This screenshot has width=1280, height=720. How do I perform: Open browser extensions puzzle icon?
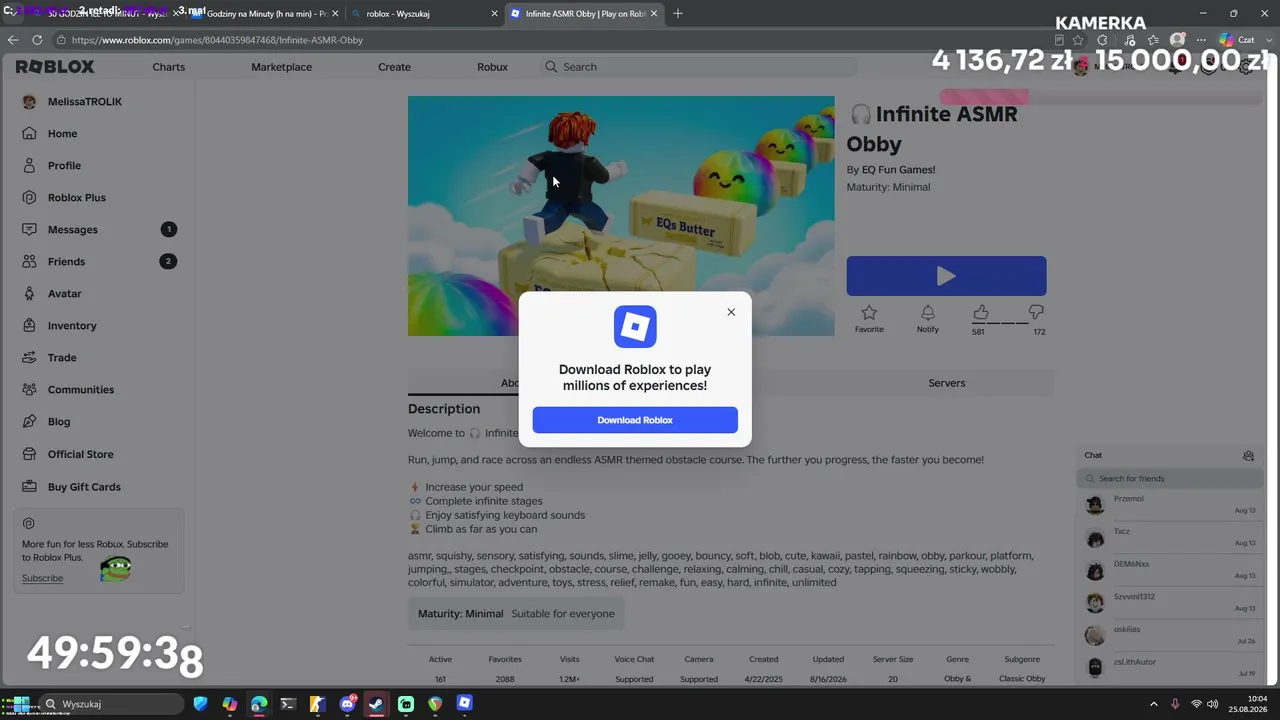[1102, 40]
